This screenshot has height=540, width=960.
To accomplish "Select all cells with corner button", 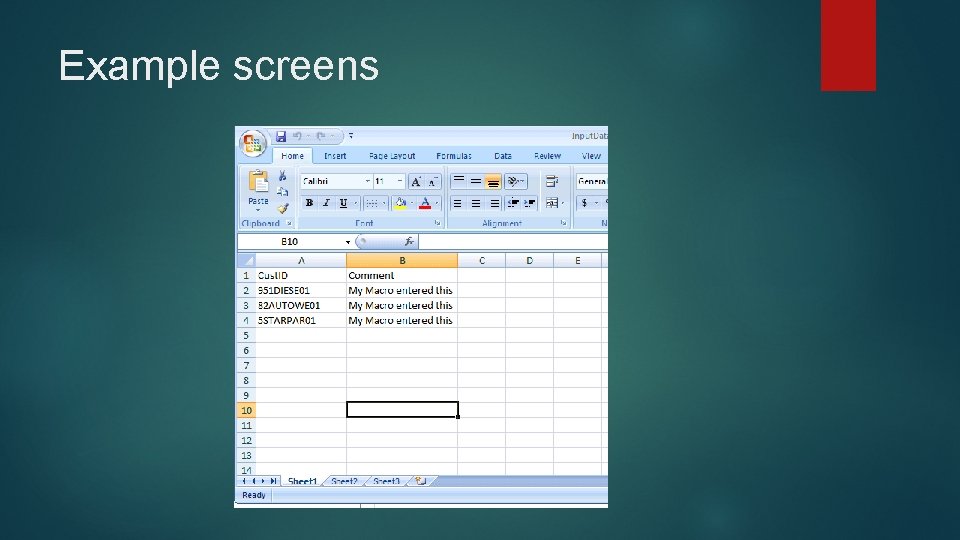I will pyautogui.click(x=247, y=261).
